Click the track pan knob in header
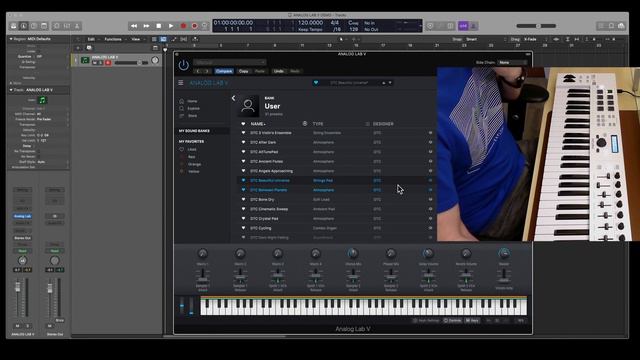The width and height of the screenshot is (640, 360). (155, 60)
